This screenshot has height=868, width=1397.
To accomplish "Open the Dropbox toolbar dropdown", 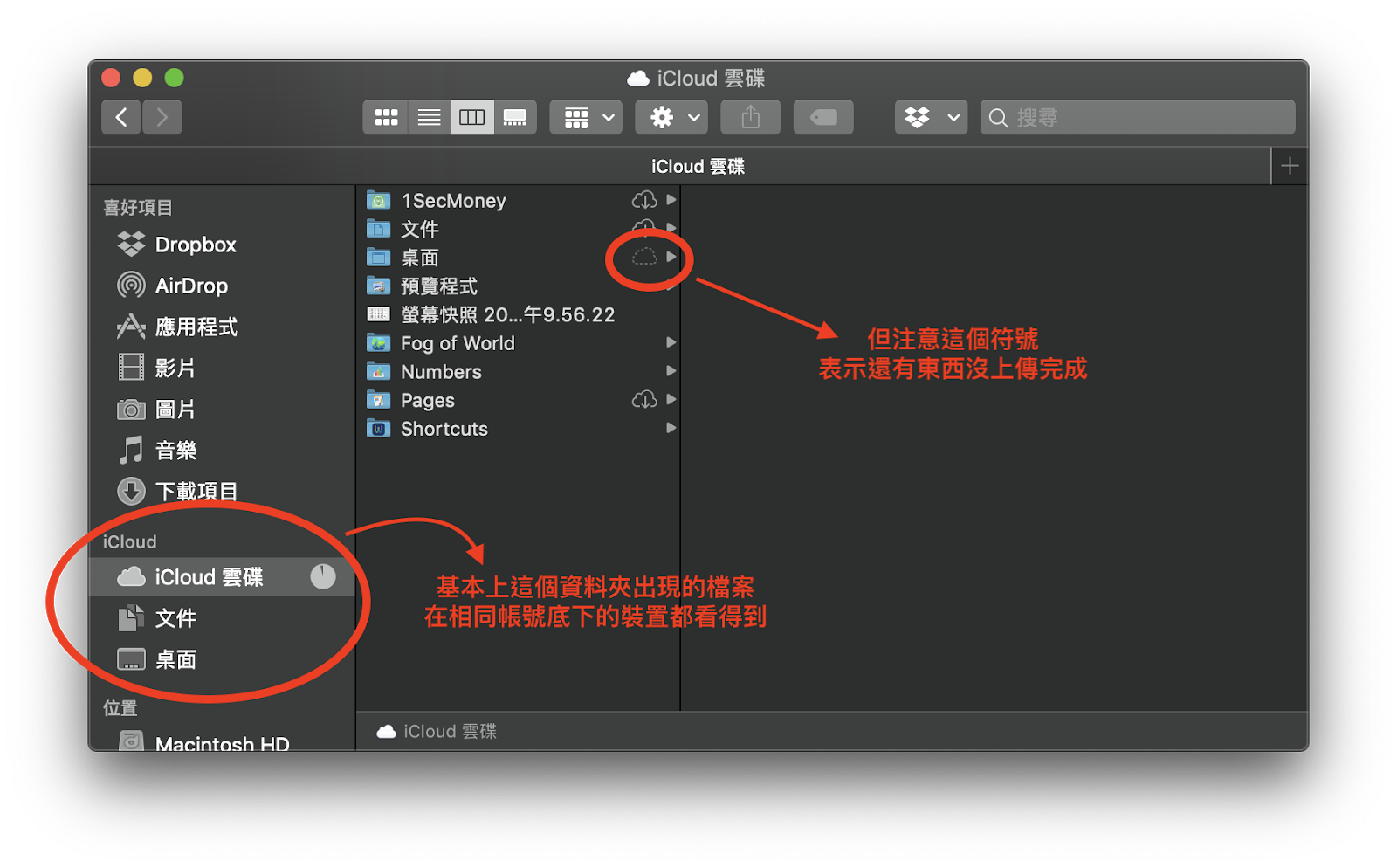I will [x=932, y=117].
